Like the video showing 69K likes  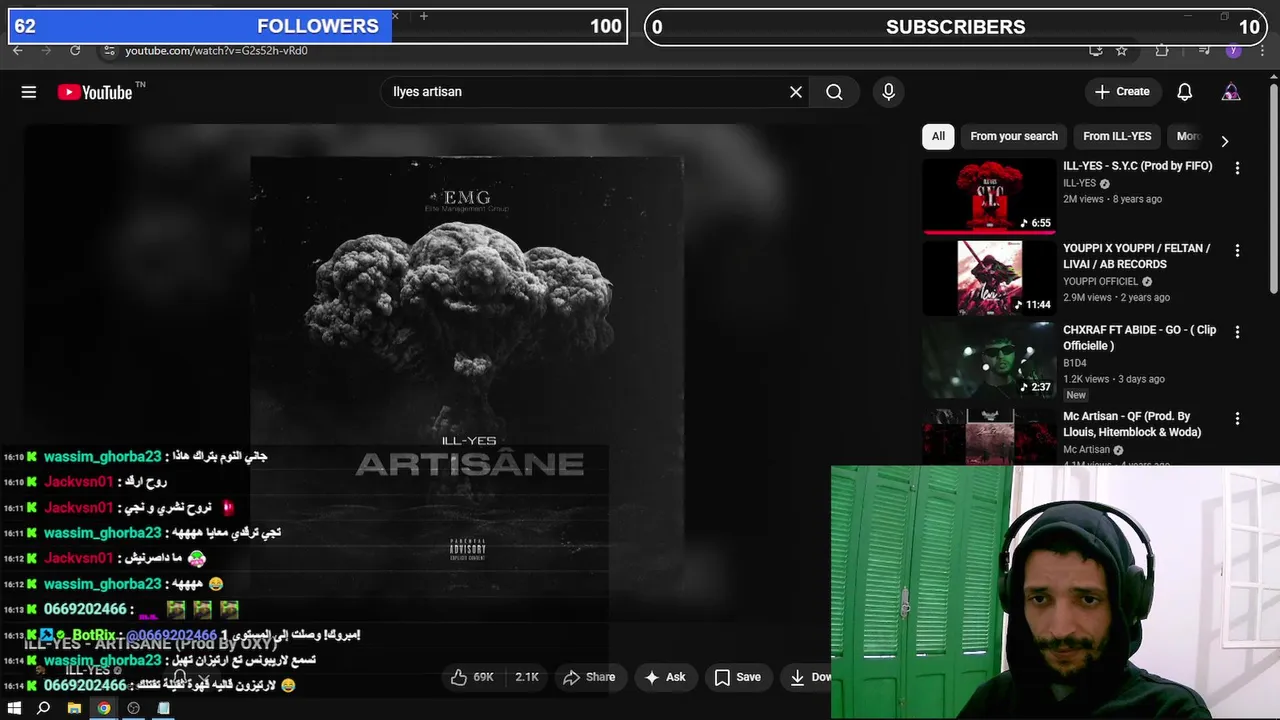472,677
